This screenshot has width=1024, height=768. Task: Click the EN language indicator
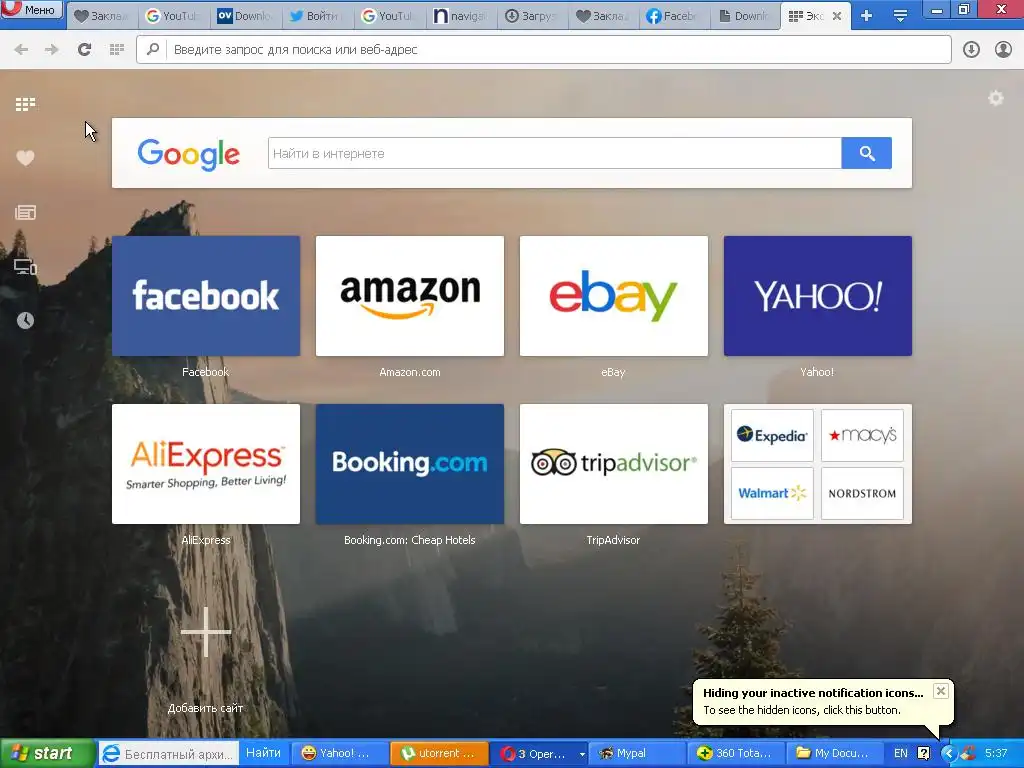(x=901, y=754)
